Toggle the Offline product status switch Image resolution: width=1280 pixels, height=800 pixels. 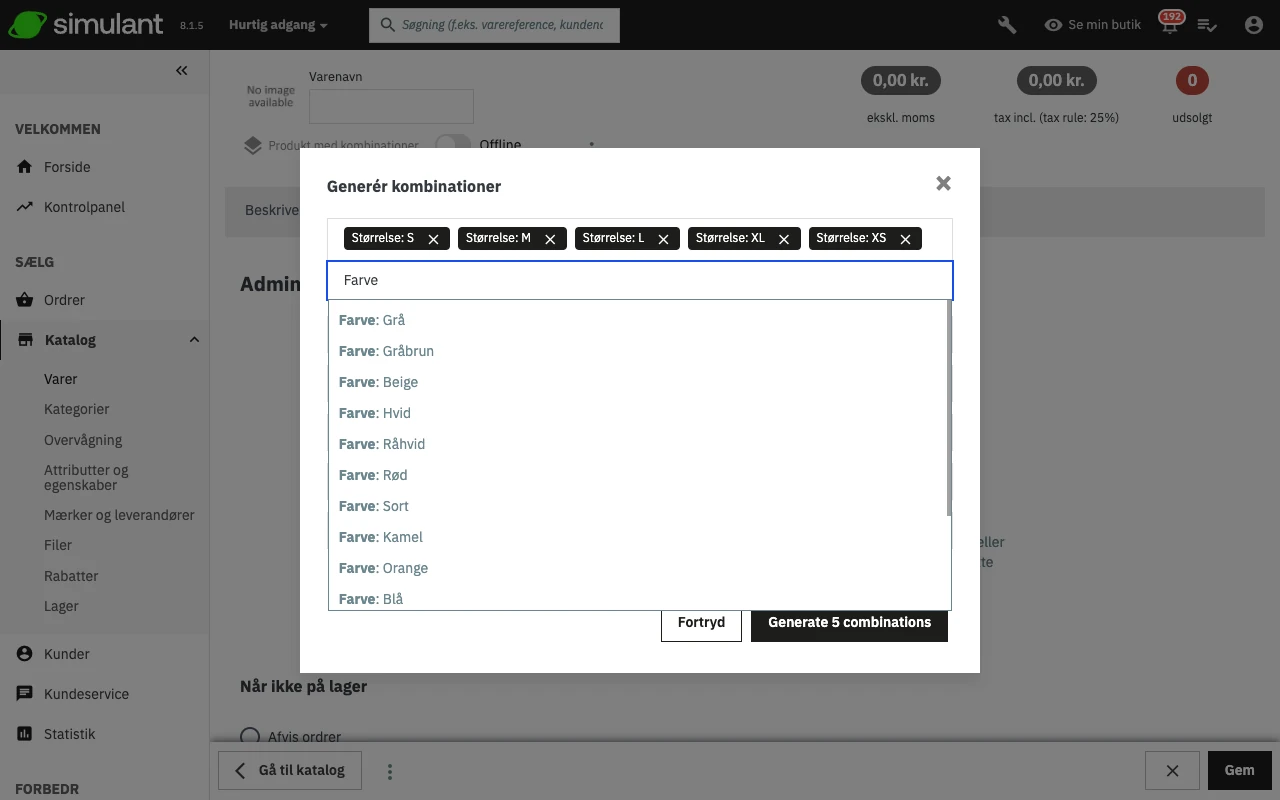[453, 144]
